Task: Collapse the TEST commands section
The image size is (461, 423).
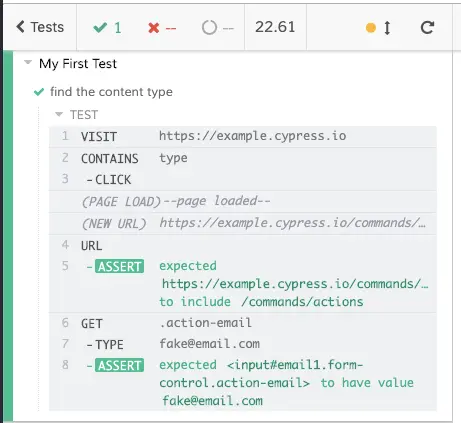Action: coord(59,115)
